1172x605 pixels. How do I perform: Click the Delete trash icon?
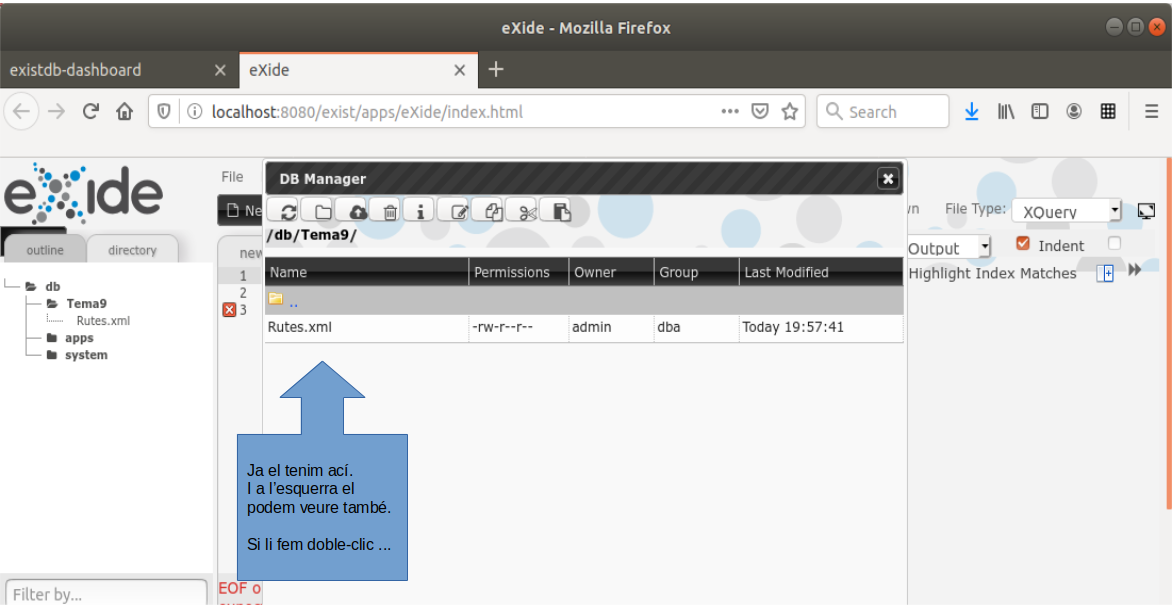[389, 211]
